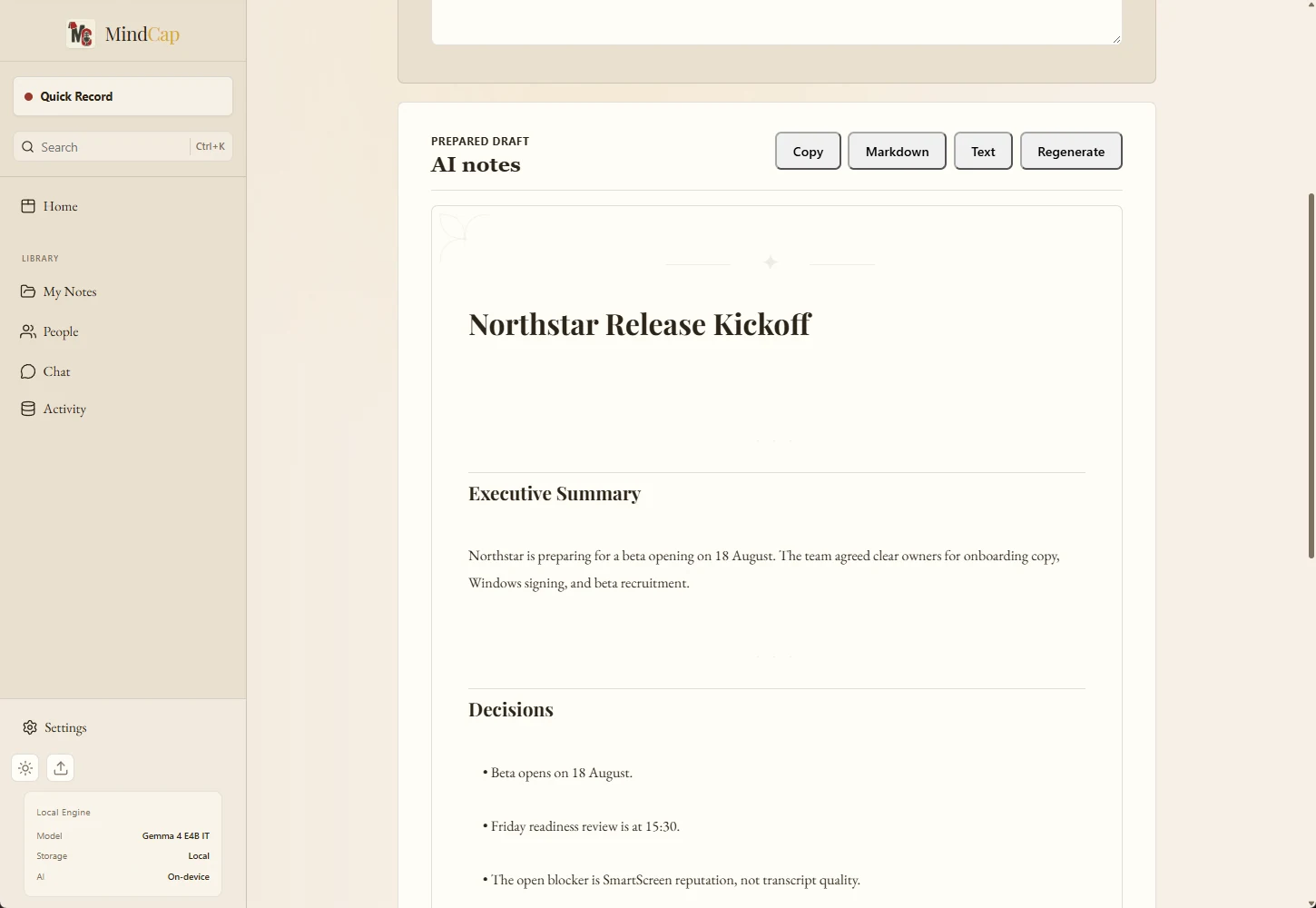The image size is (1316, 908).
Task: Click the search magnifier icon
Action: [x=28, y=147]
